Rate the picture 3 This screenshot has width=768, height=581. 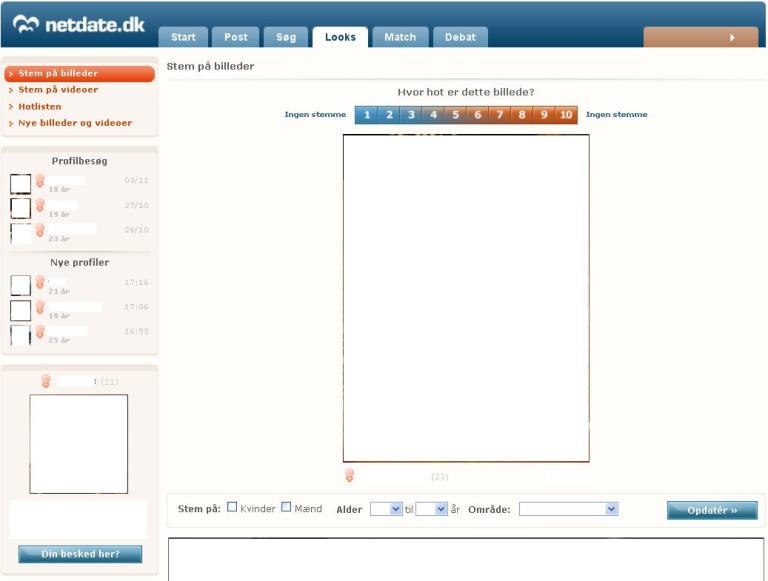pos(411,115)
